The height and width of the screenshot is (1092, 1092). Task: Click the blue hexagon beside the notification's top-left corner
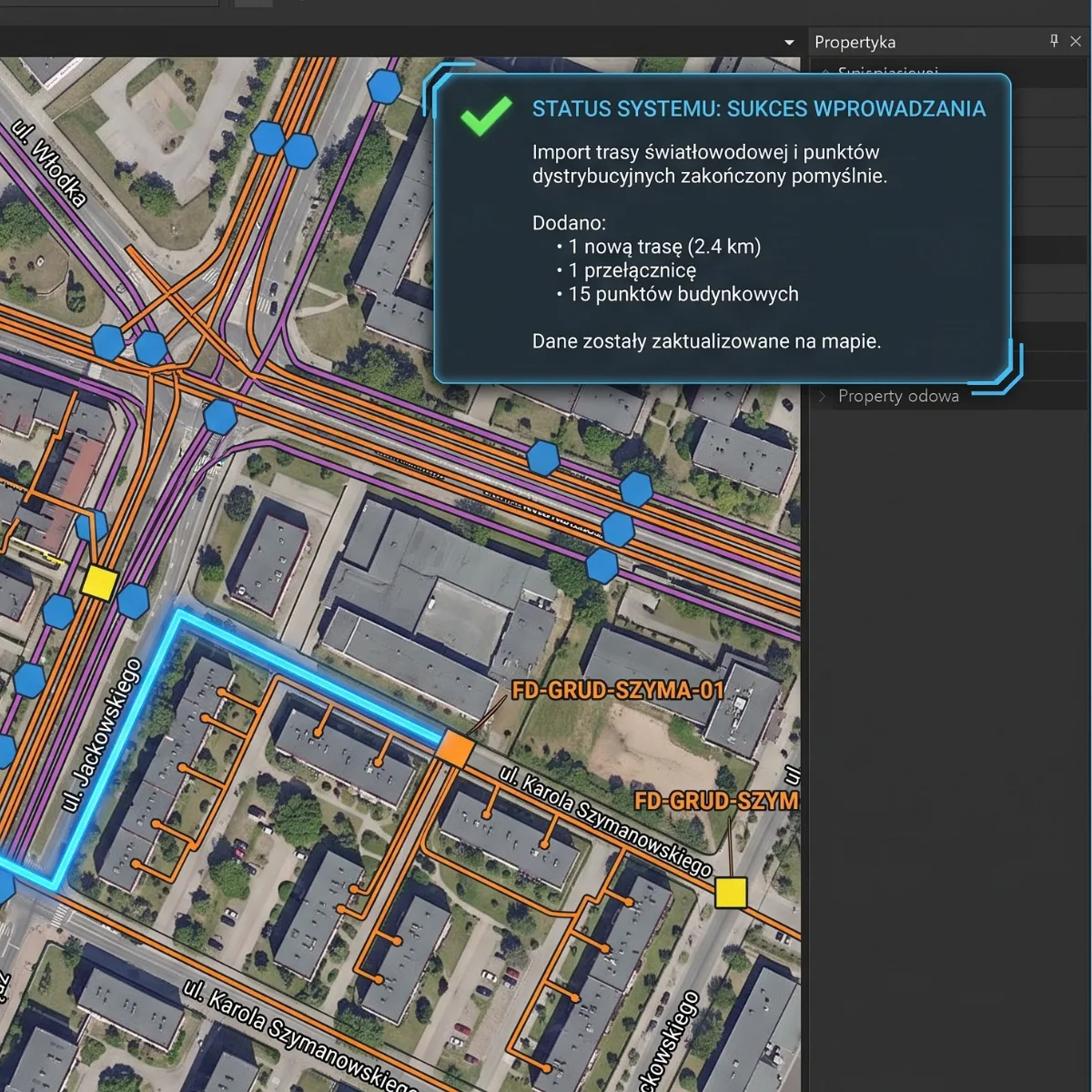[x=384, y=86]
